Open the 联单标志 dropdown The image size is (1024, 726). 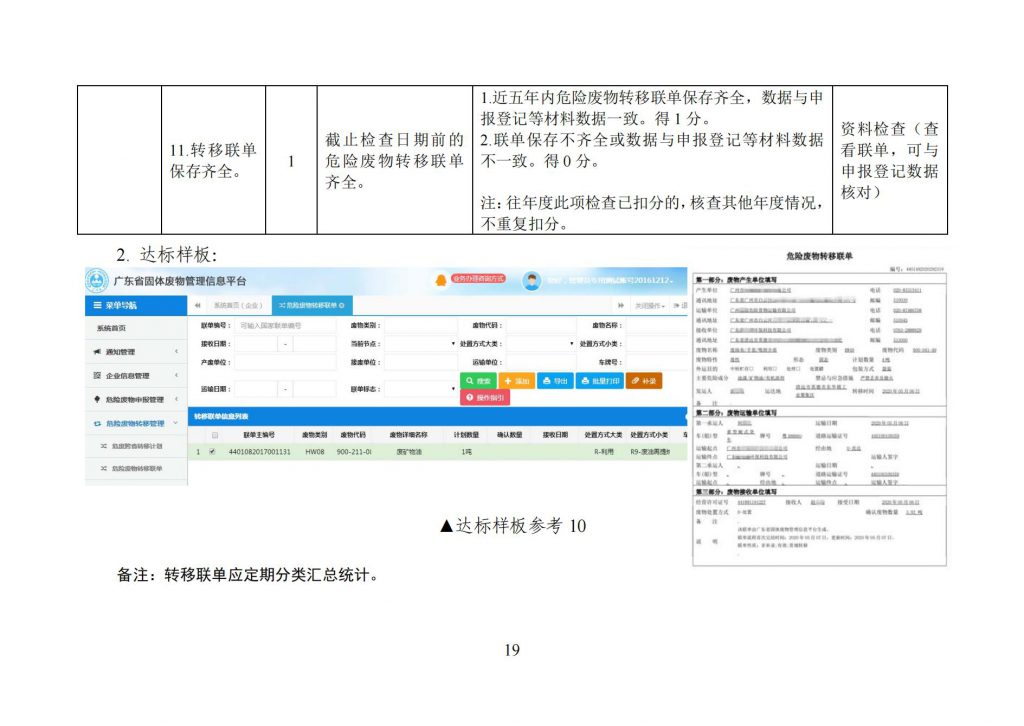click(421, 389)
